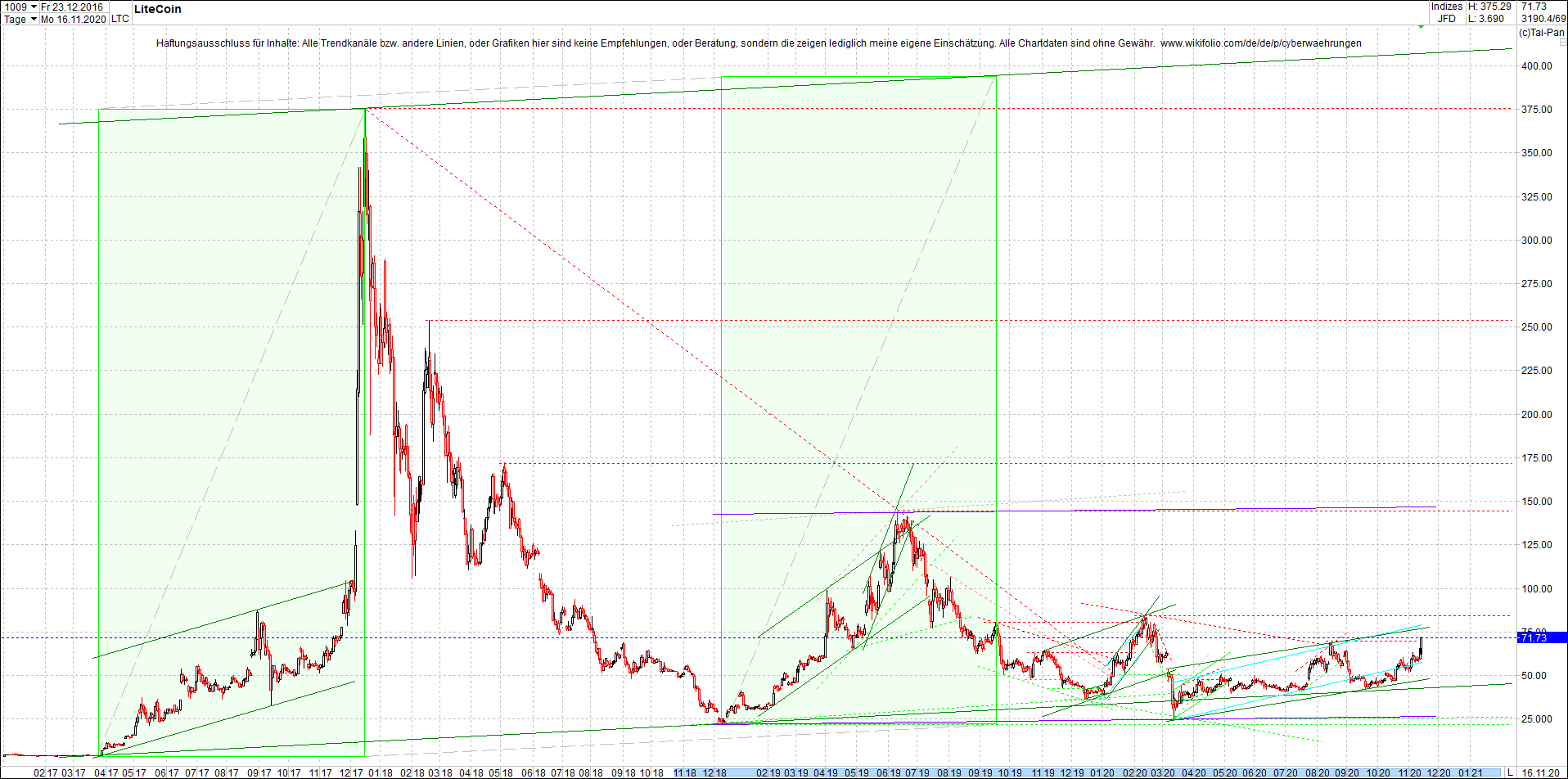Click the LTC symbol label
The width and height of the screenshot is (1568, 779).
(x=119, y=19)
